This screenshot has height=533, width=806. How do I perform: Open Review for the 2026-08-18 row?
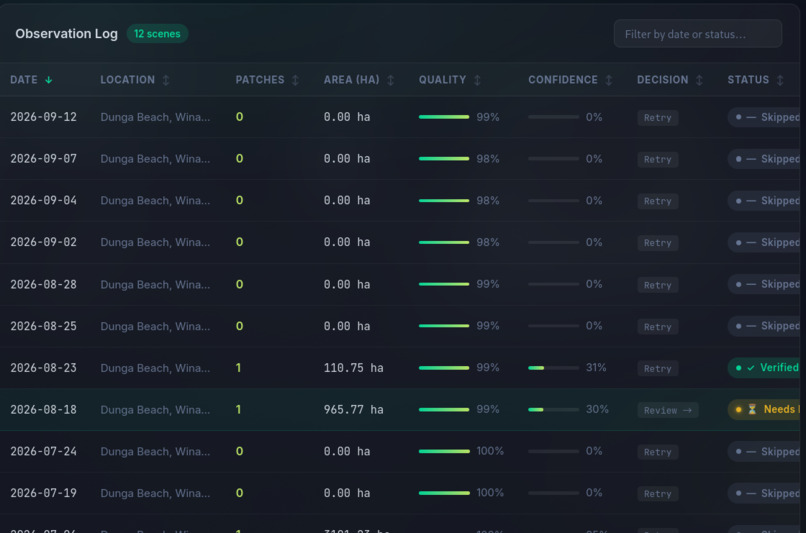[668, 410]
